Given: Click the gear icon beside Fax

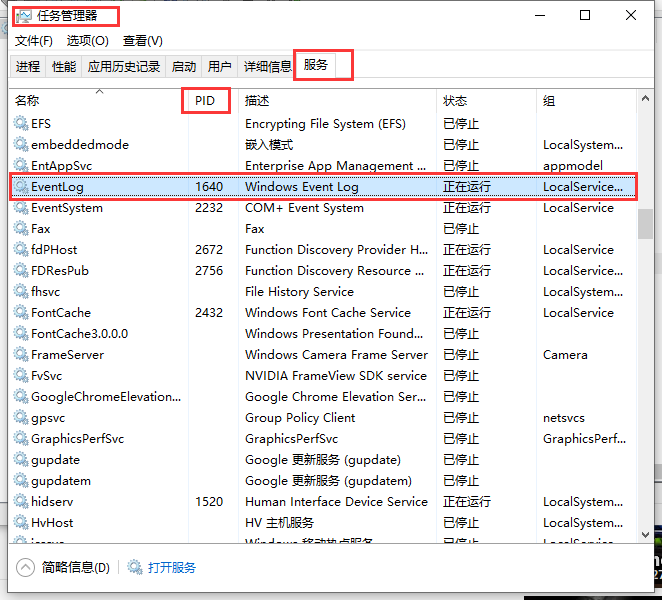Looking at the screenshot, I should (x=21, y=228).
